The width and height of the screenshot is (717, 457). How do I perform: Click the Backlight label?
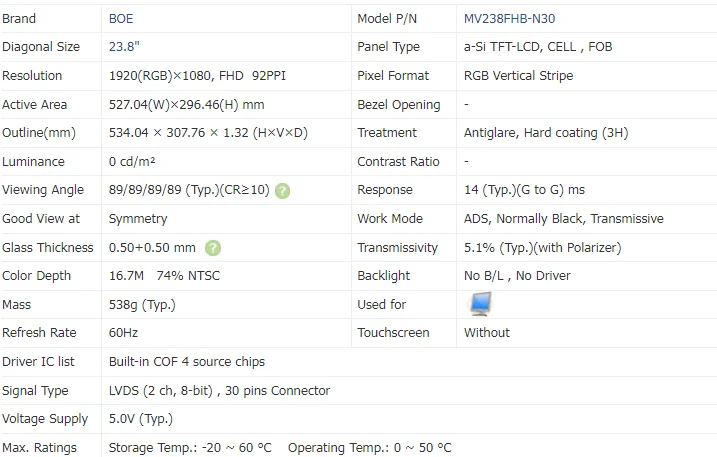coord(384,276)
